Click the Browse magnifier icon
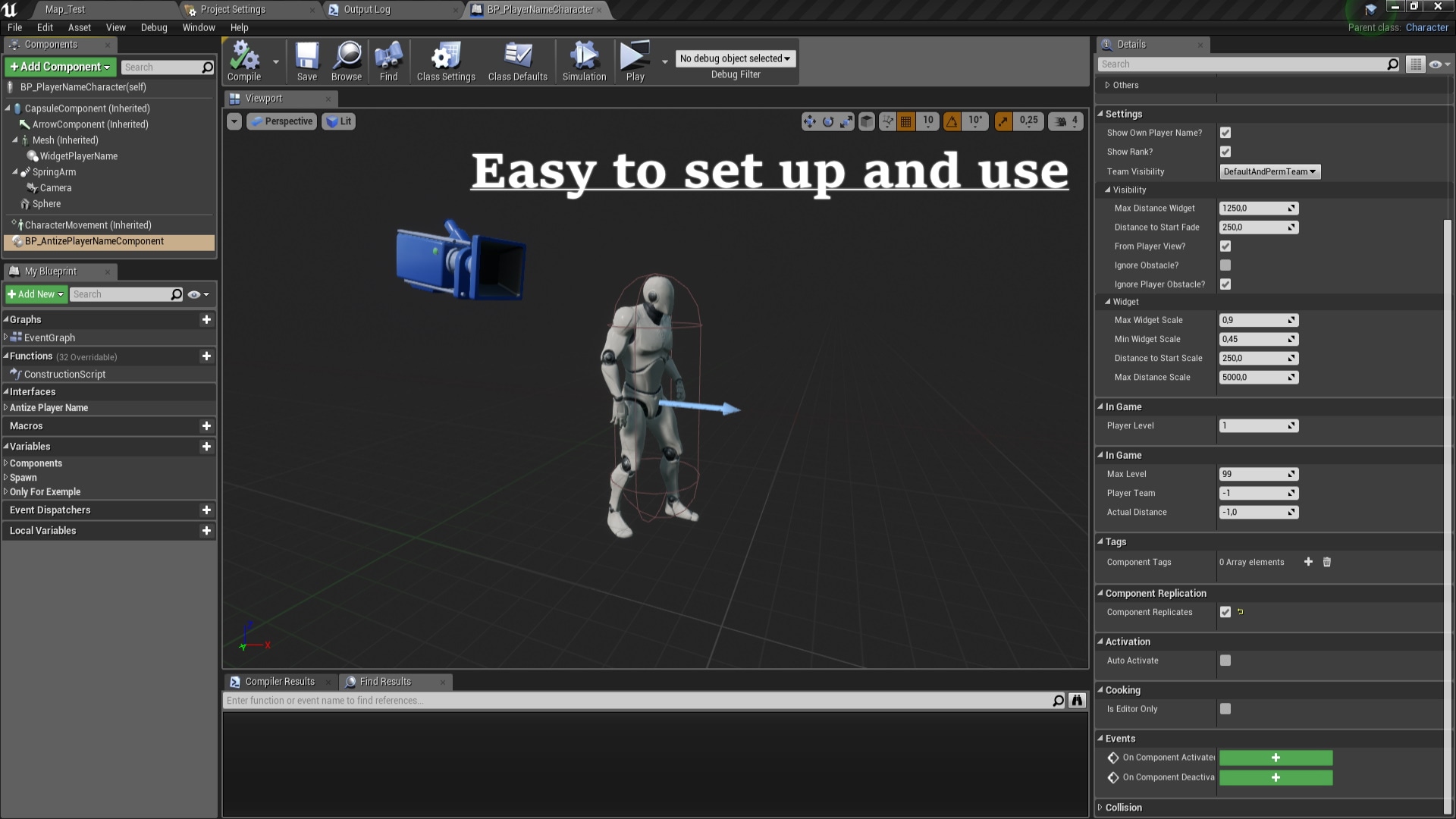The height and width of the screenshot is (819, 1456). coord(347,60)
